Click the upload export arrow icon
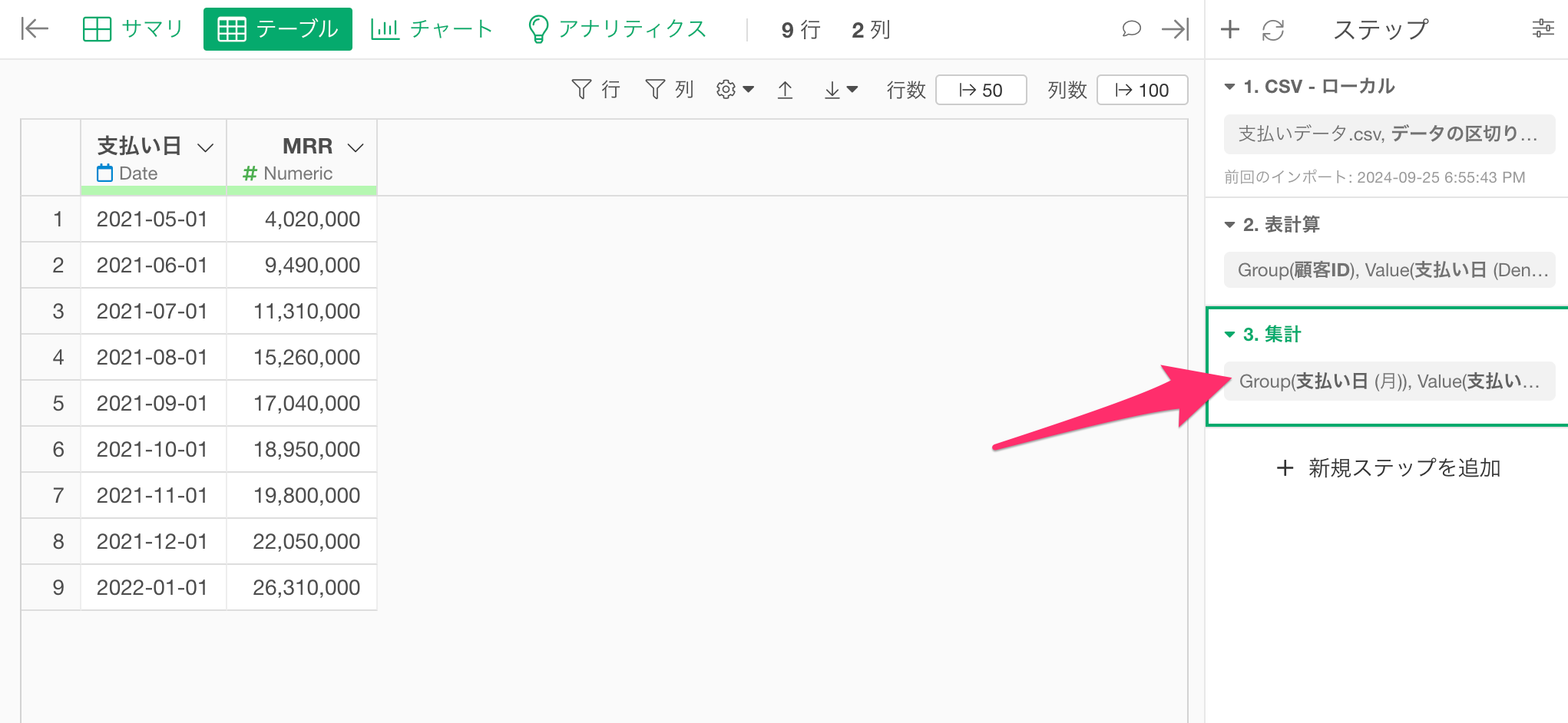 785,90
